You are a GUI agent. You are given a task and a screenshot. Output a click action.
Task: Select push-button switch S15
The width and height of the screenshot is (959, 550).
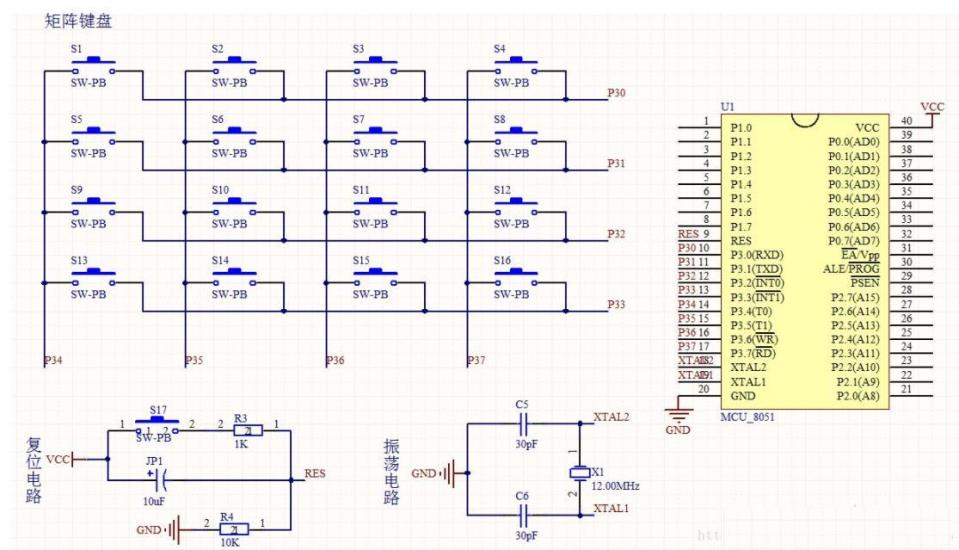coord(375,278)
